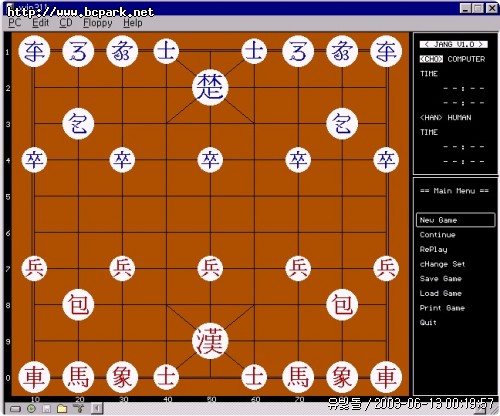Image resolution: width=500 pixels, height=416 pixels.
Task: Select the left red 馬 horse piece
Action: pyautogui.click(x=78, y=377)
